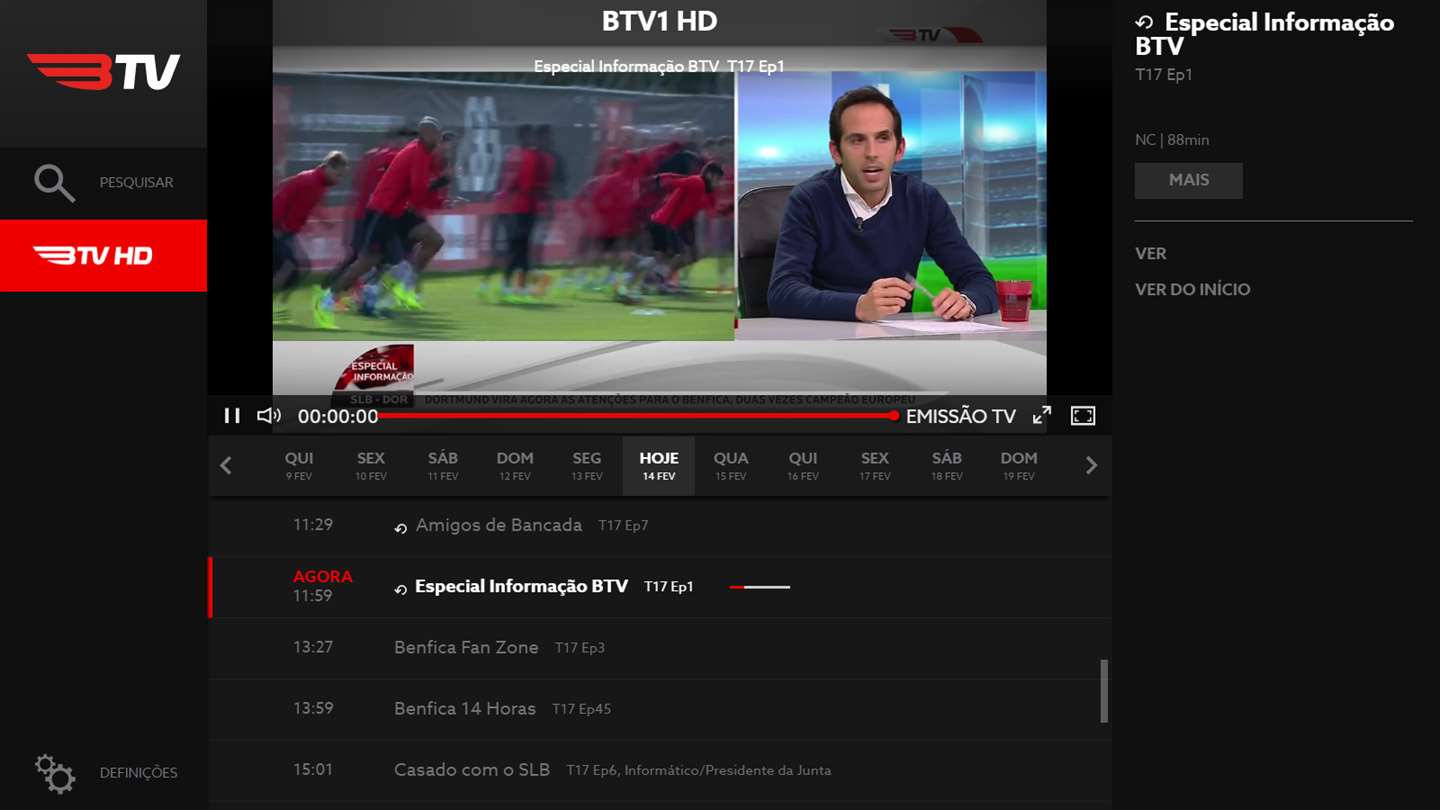Select the BTV HD channel tile
The height and width of the screenshot is (810, 1440).
click(x=103, y=256)
